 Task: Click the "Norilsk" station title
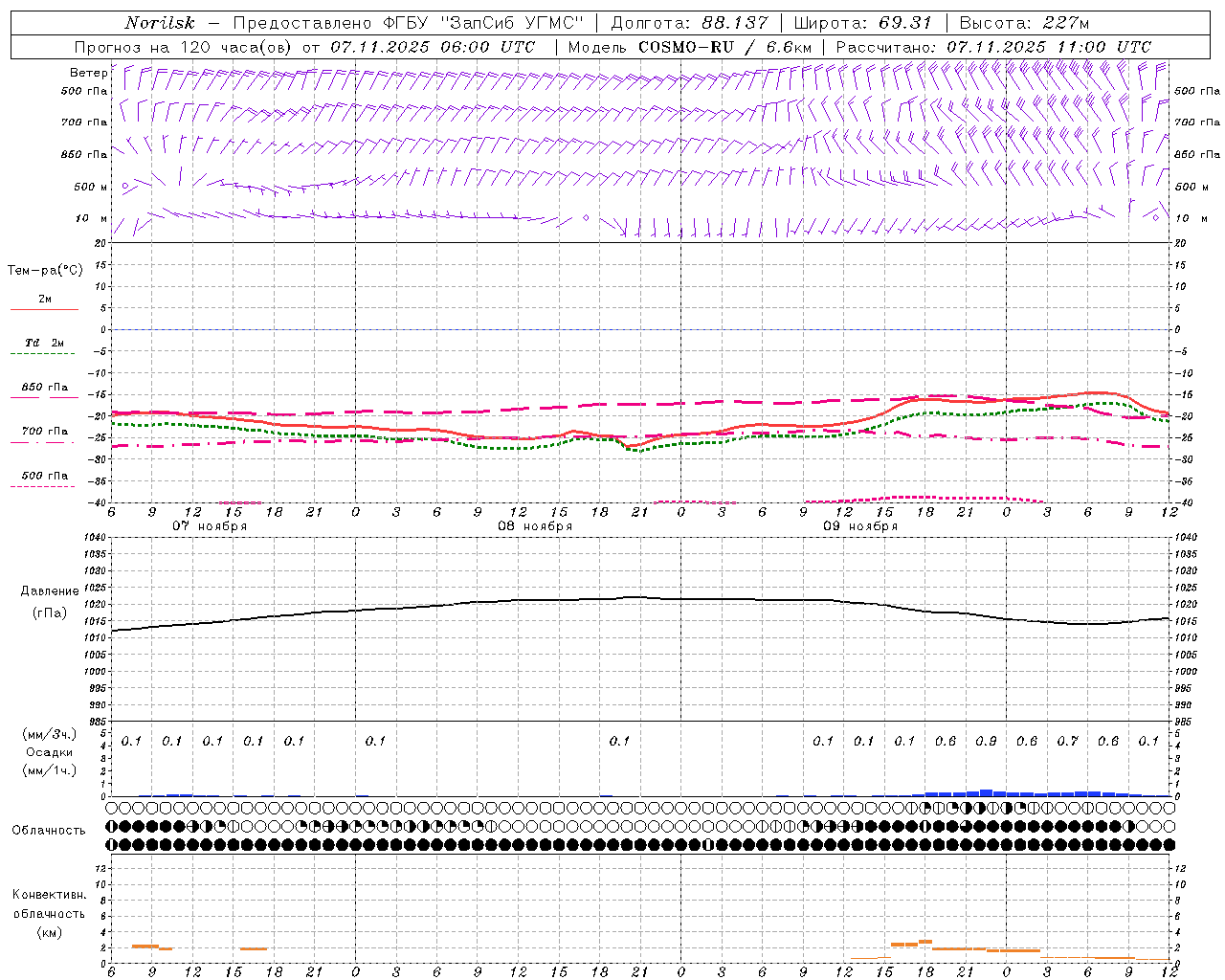point(159,23)
